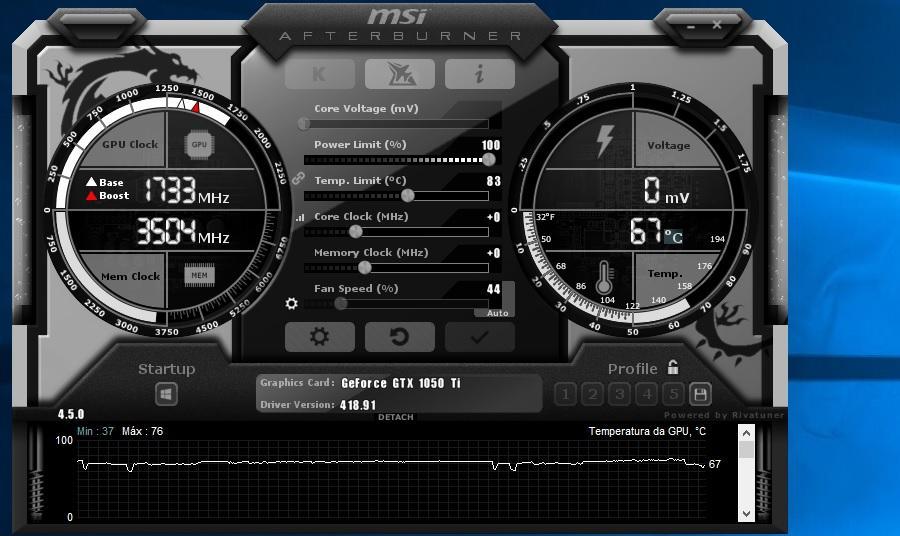Close the Afterburner window
Image resolution: width=900 pixels, height=536 pixels.
[x=717, y=25]
